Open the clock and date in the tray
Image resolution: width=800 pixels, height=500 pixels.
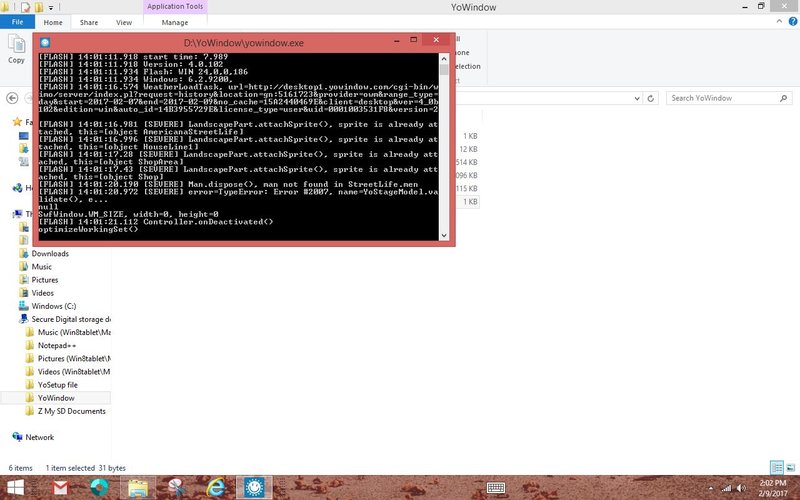(x=772, y=488)
